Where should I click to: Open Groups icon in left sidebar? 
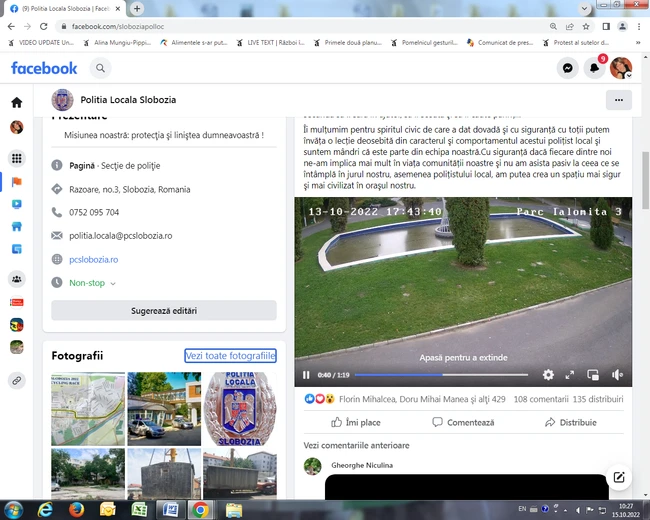click(17, 279)
